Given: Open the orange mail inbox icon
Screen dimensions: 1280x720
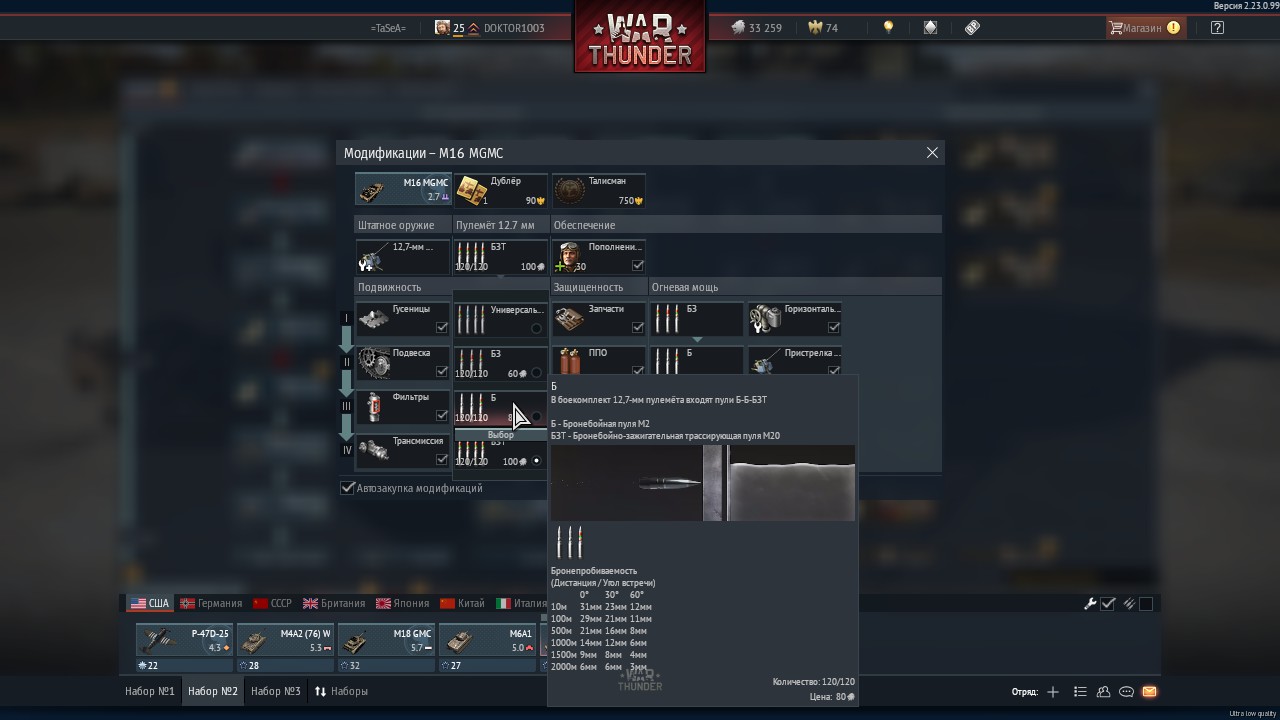Looking at the screenshot, I should [1149, 691].
